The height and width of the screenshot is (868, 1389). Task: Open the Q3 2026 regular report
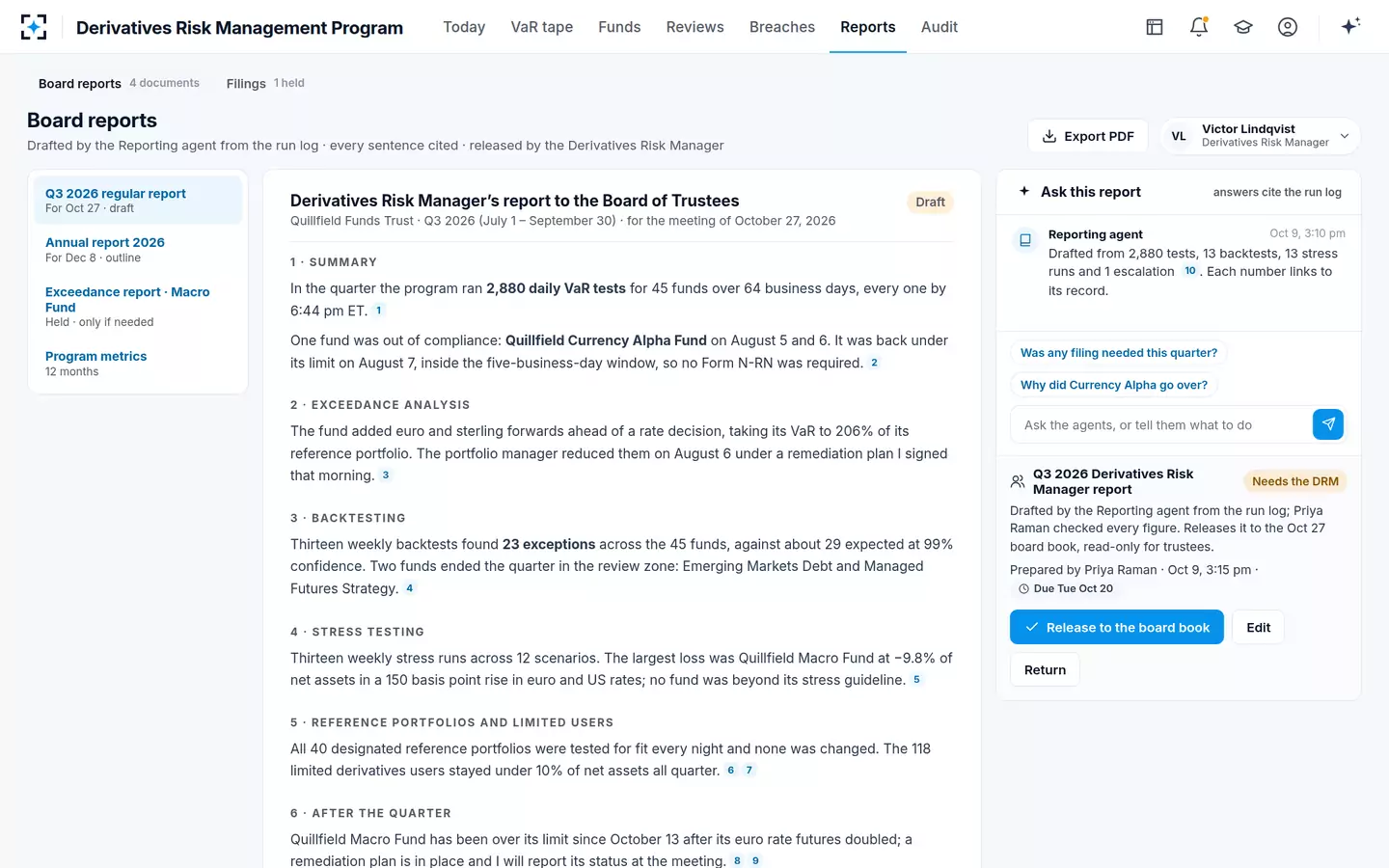pos(138,200)
